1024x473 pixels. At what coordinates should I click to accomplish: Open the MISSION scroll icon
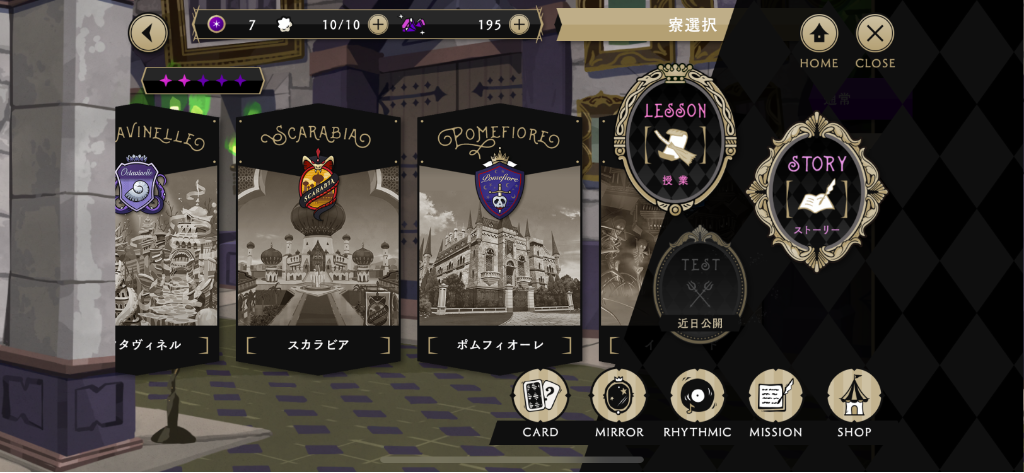775,395
